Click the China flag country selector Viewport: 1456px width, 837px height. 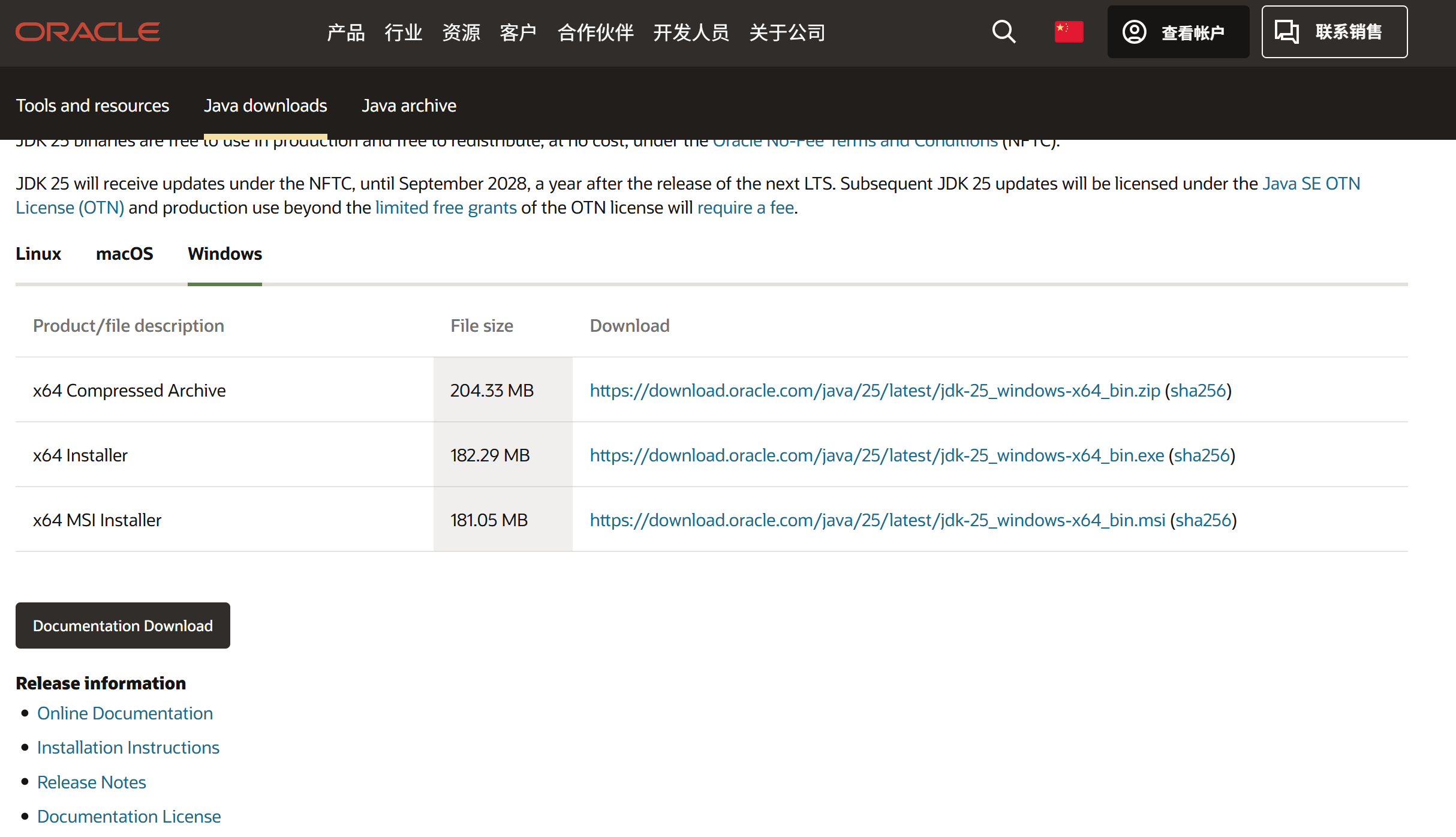[x=1069, y=32]
